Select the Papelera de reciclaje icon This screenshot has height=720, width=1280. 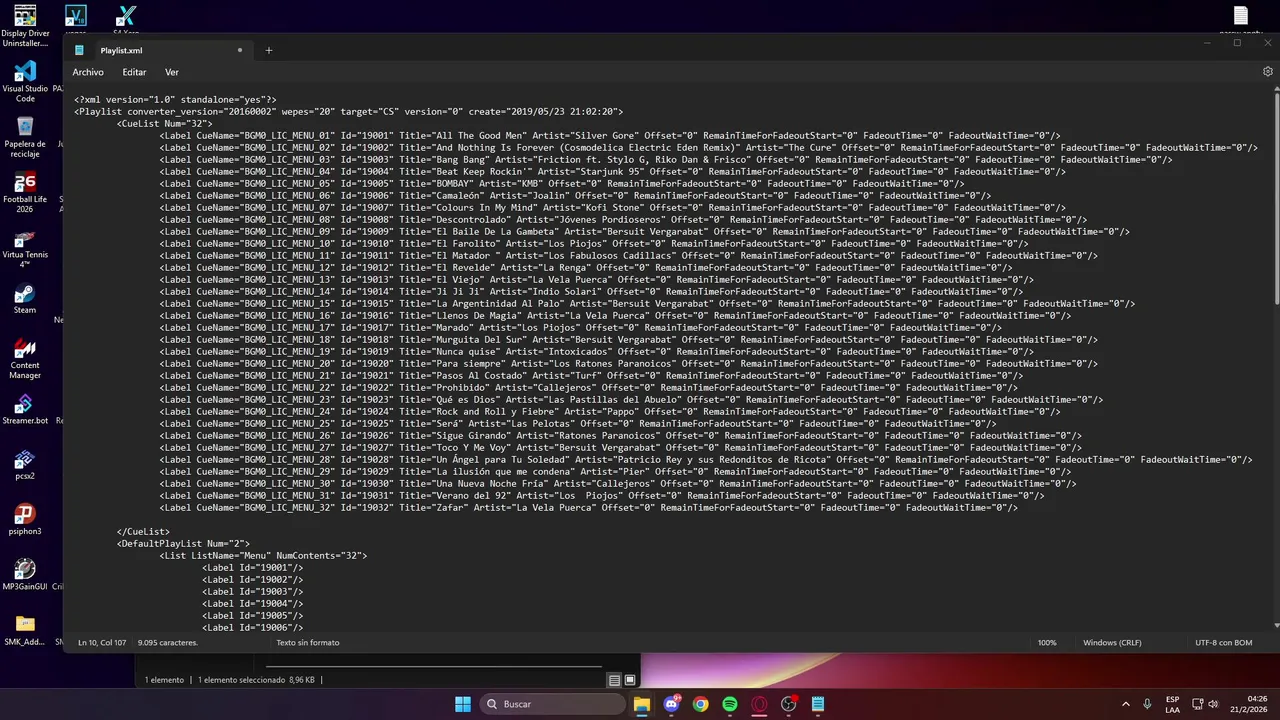point(25,138)
